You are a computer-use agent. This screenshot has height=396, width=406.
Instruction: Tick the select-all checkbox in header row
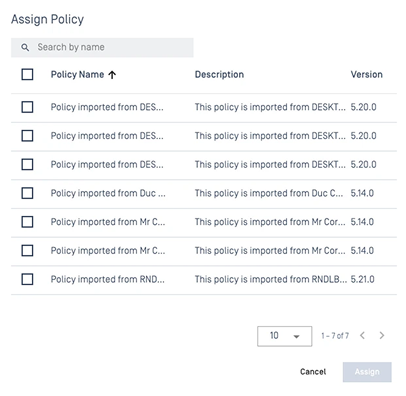[27, 74]
